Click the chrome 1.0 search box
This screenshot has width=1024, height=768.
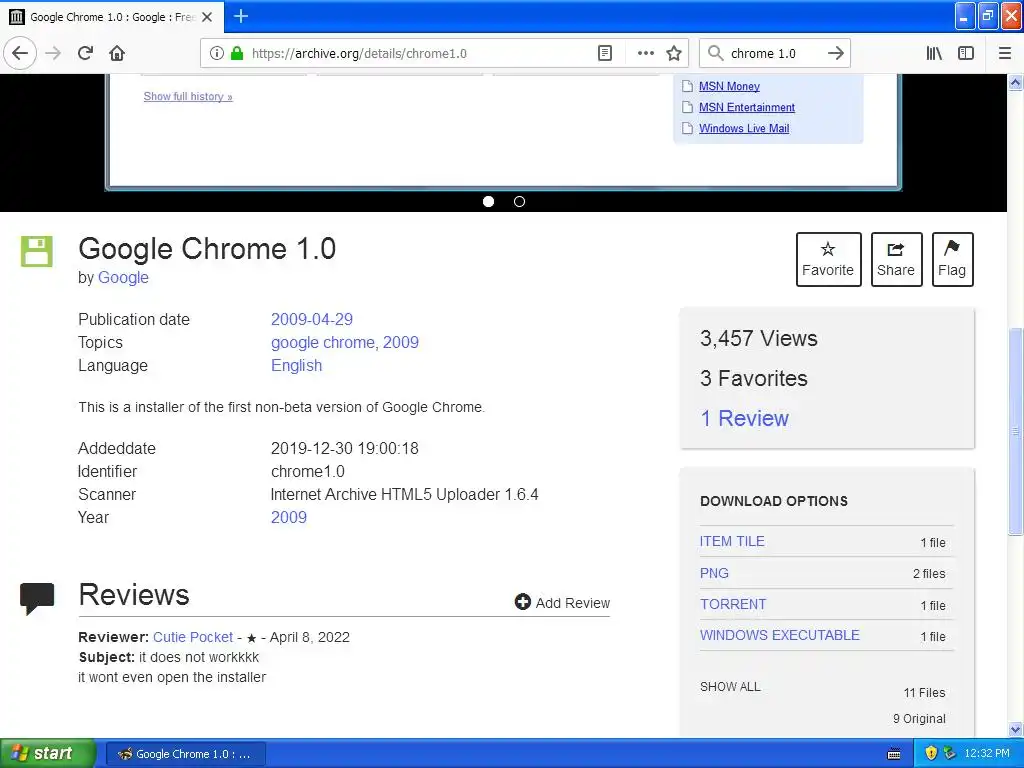click(x=774, y=54)
